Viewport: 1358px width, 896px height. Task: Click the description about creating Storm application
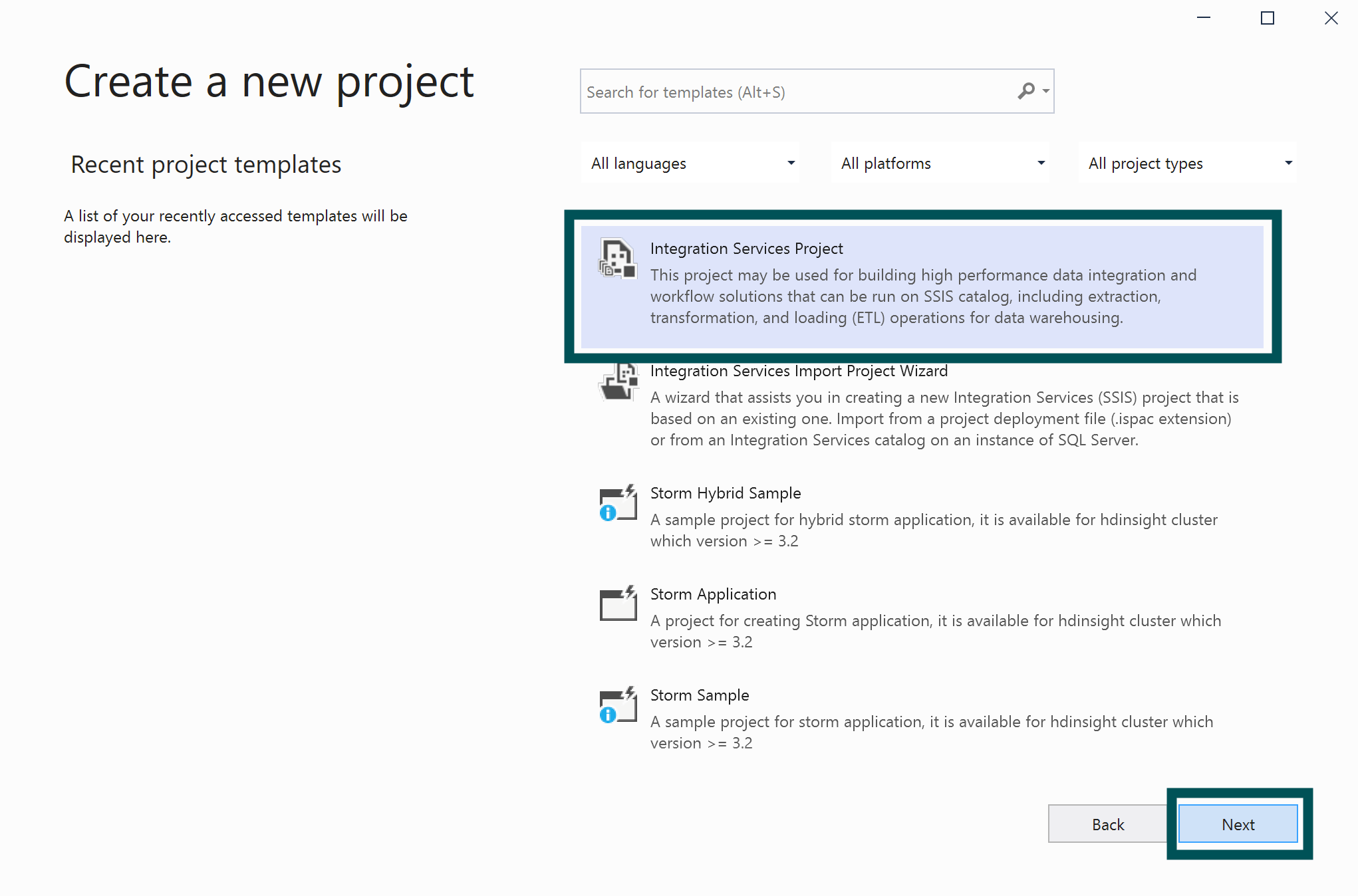click(936, 631)
